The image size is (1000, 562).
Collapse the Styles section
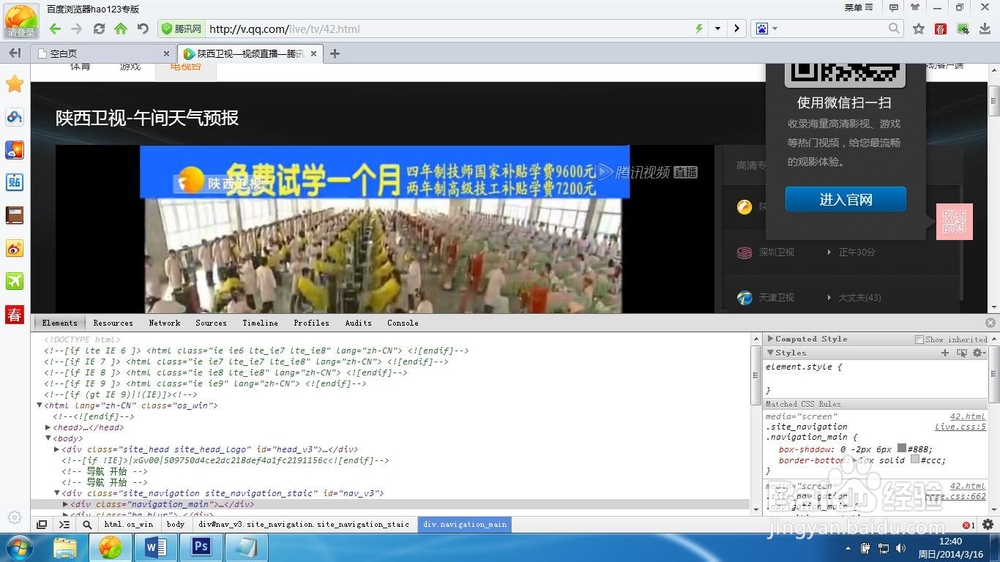(770, 353)
